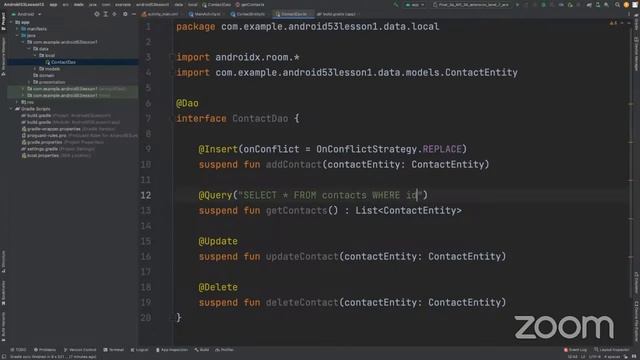Run the app with the play icon
This screenshot has width=640, height=360.
click(517, 5)
